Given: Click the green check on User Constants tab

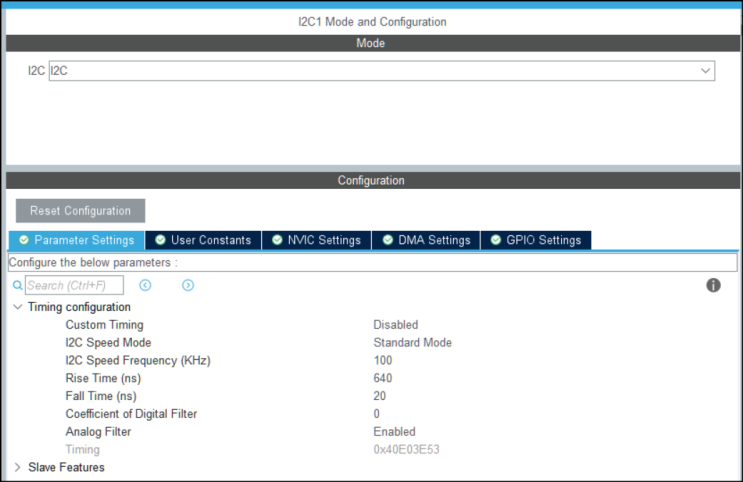Looking at the screenshot, I should (x=160, y=240).
